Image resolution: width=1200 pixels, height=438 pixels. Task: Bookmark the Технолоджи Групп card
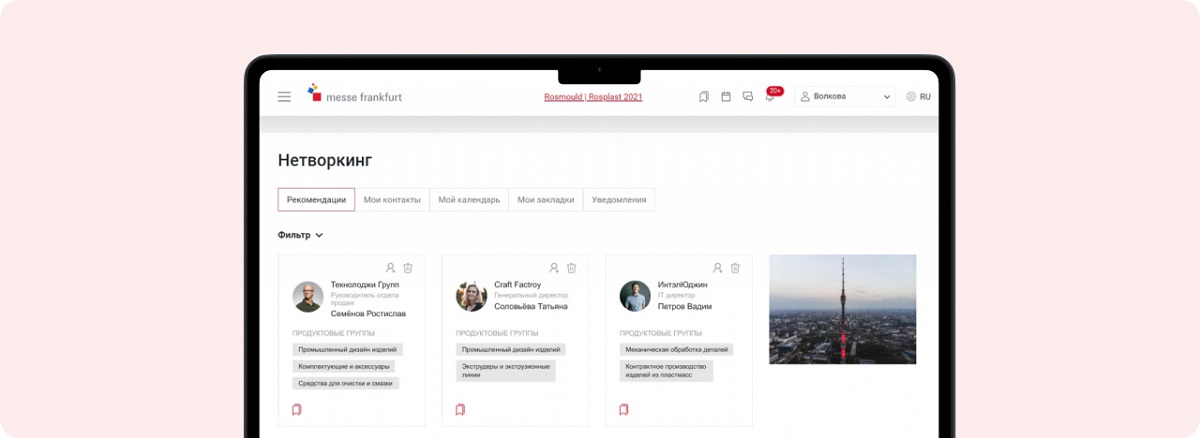point(297,409)
